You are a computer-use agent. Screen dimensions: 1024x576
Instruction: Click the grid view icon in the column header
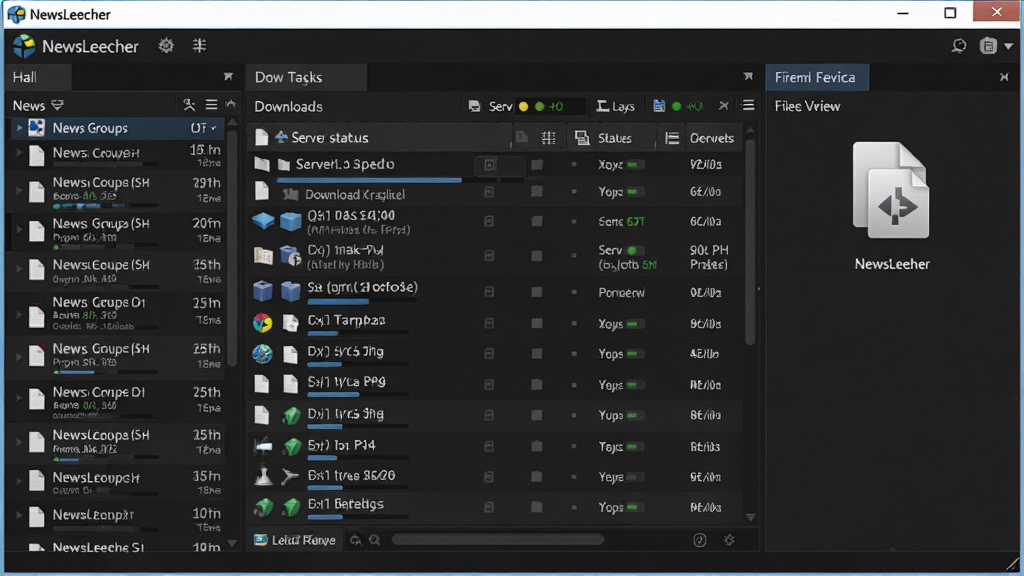pos(549,138)
